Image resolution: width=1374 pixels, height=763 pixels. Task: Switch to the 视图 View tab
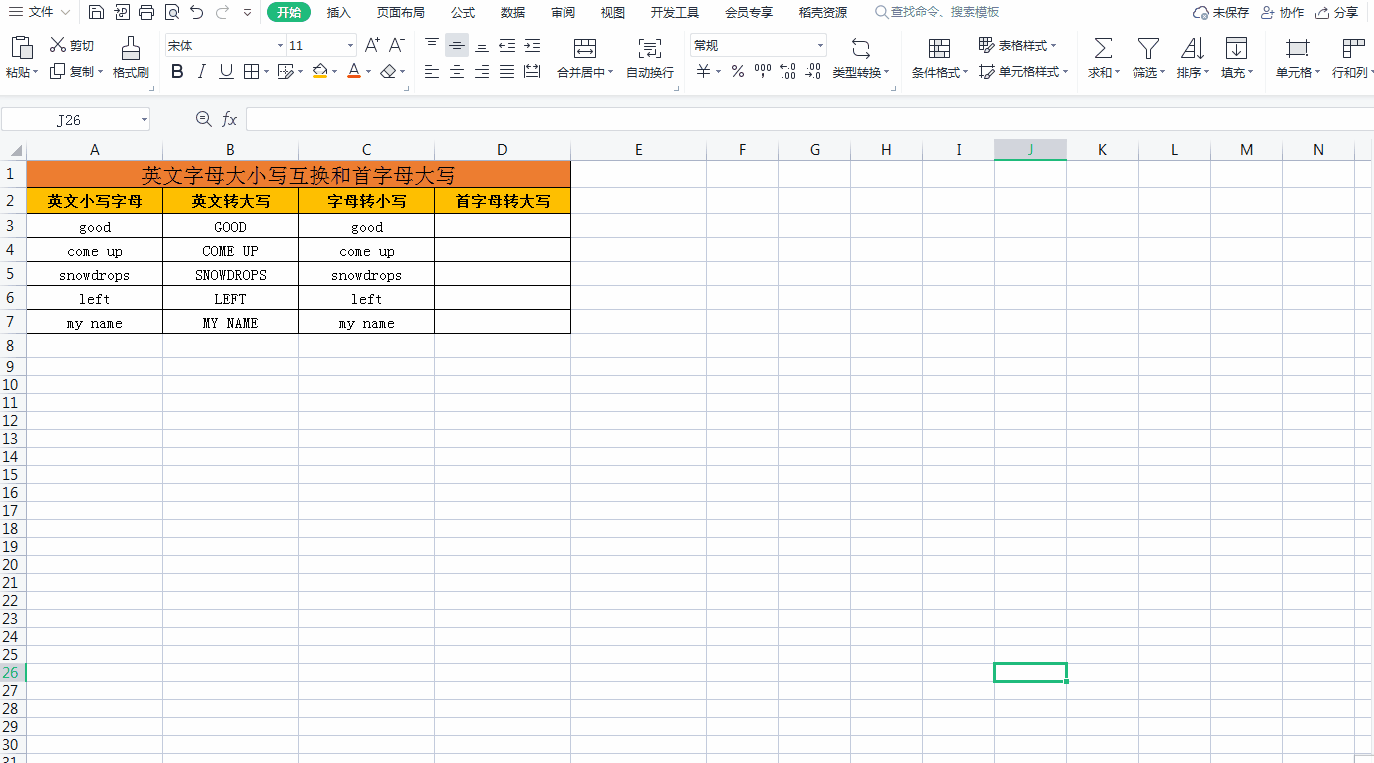[x=613, y=13]
